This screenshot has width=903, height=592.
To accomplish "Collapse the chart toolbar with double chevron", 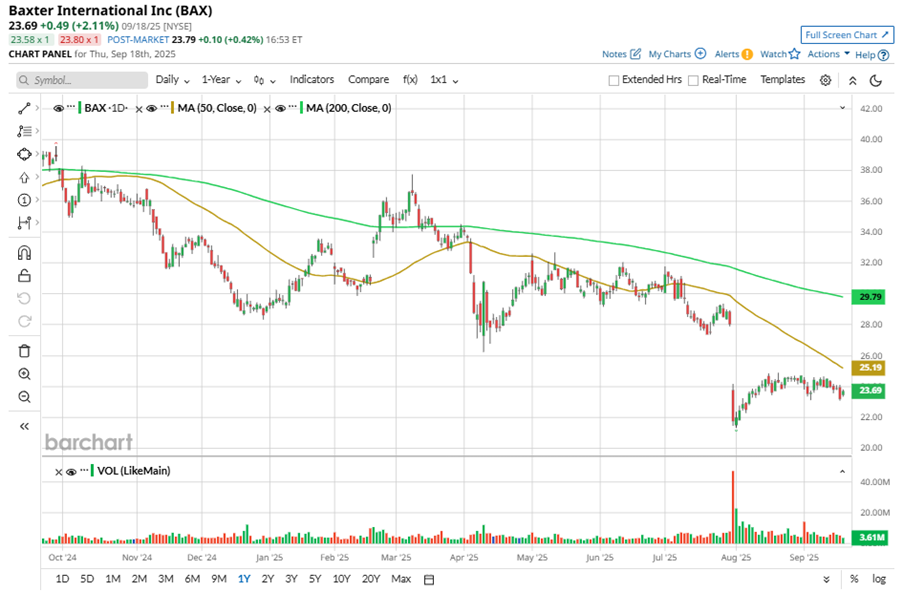I will [x=853, y=81].
